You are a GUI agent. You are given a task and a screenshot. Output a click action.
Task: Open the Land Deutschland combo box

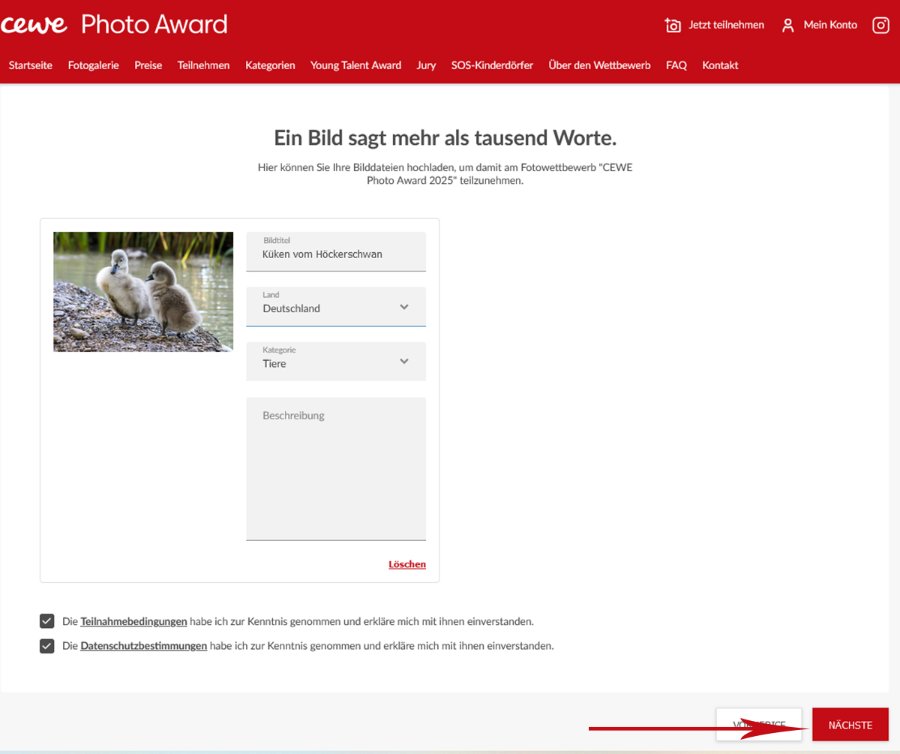[336, 306]
